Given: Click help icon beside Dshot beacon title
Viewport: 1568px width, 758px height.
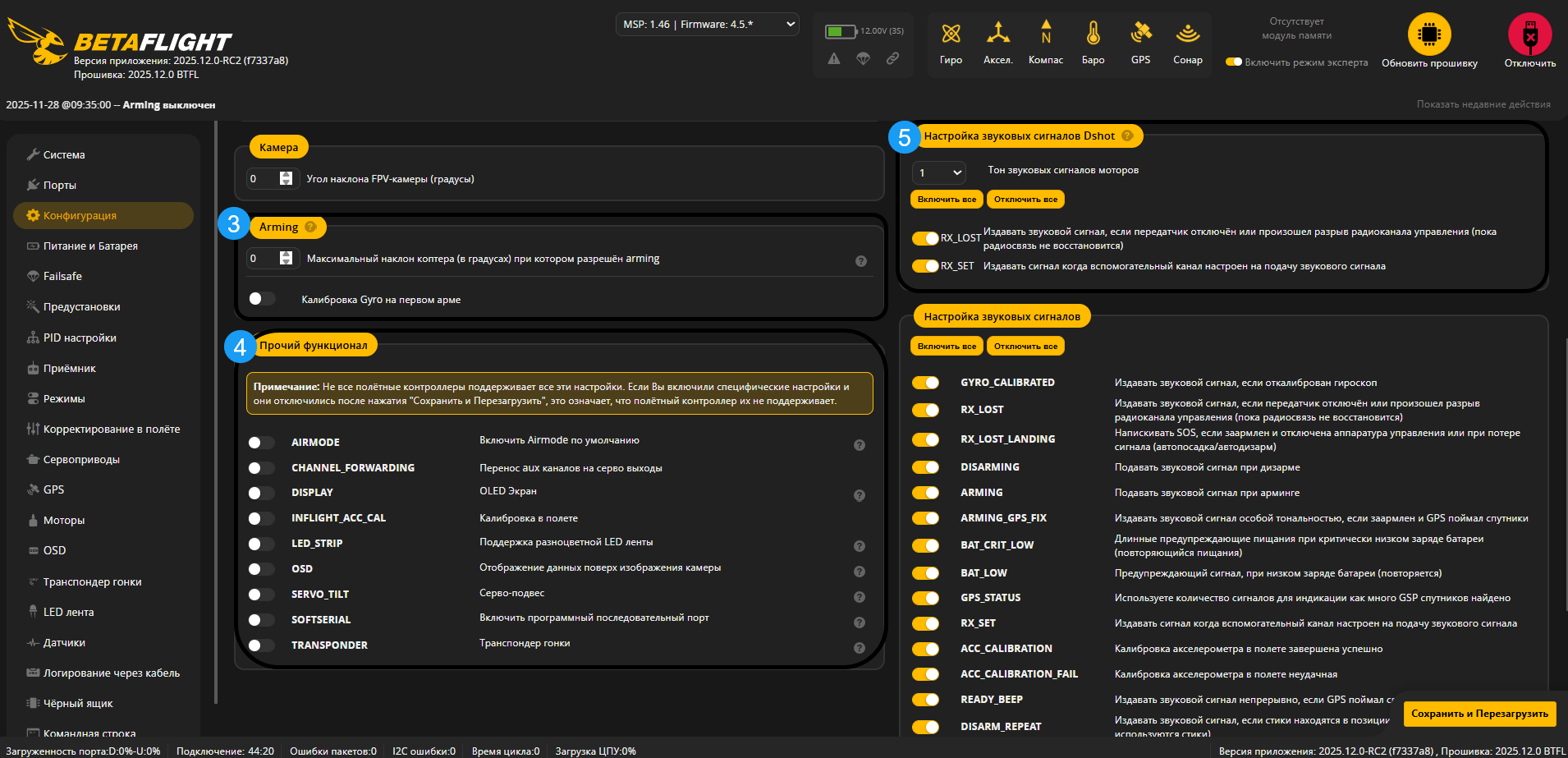Looking at the screenshot, I should pos(1127,136).
